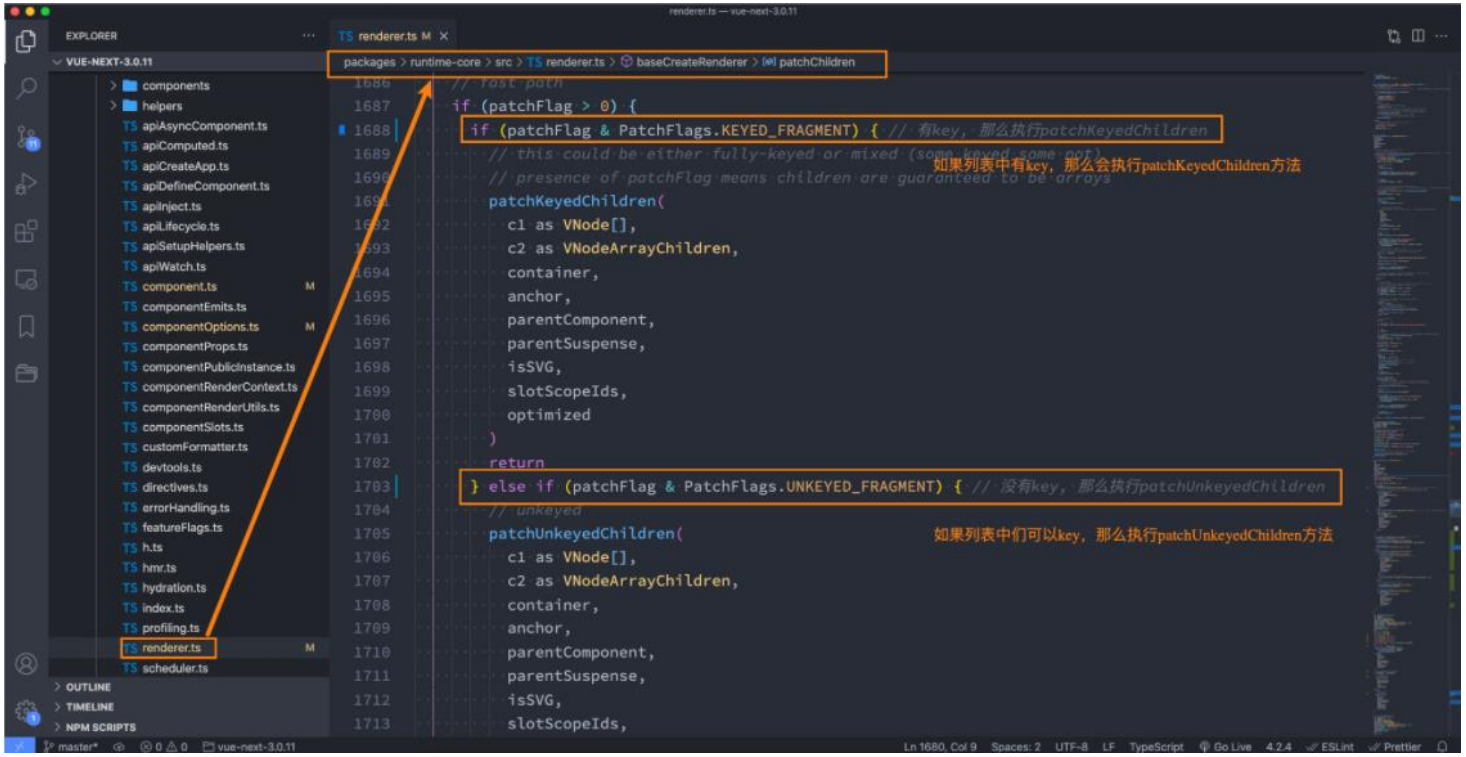Open the Bookmarks panel icon

click(27, 326)
